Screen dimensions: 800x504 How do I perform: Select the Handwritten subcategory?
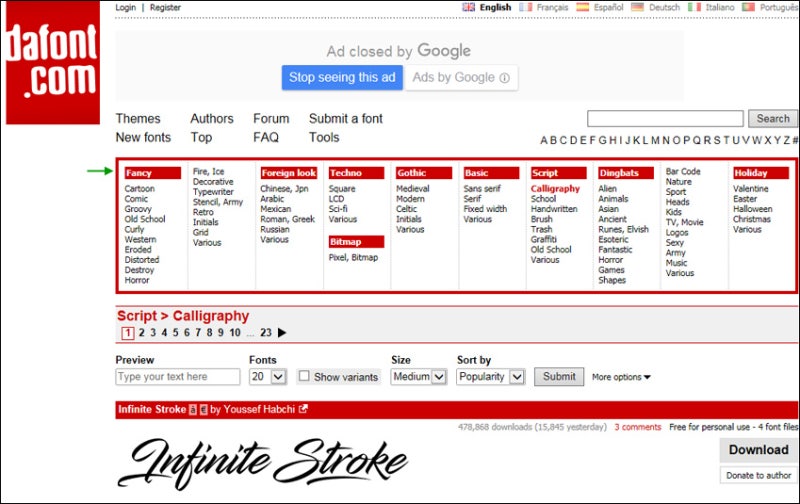tap(554, 209)
